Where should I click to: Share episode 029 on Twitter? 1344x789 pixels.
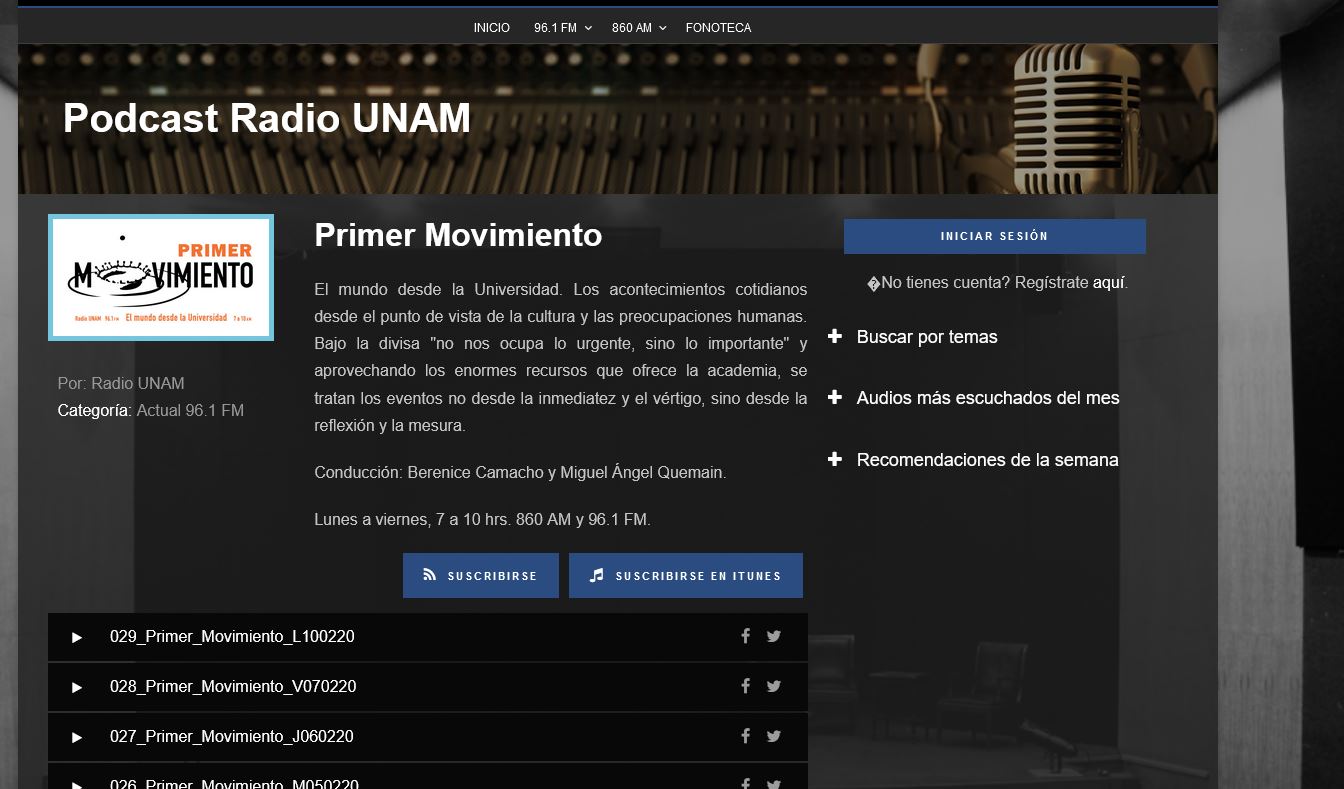(x=774, y=636)
